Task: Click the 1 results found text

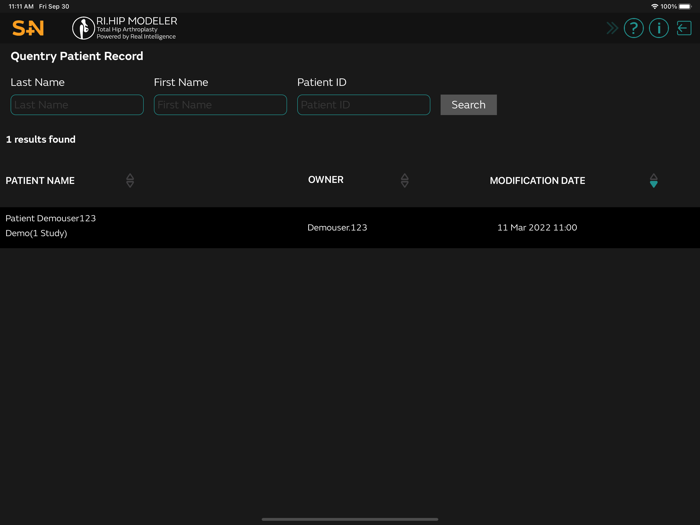Action: point(41,139)
